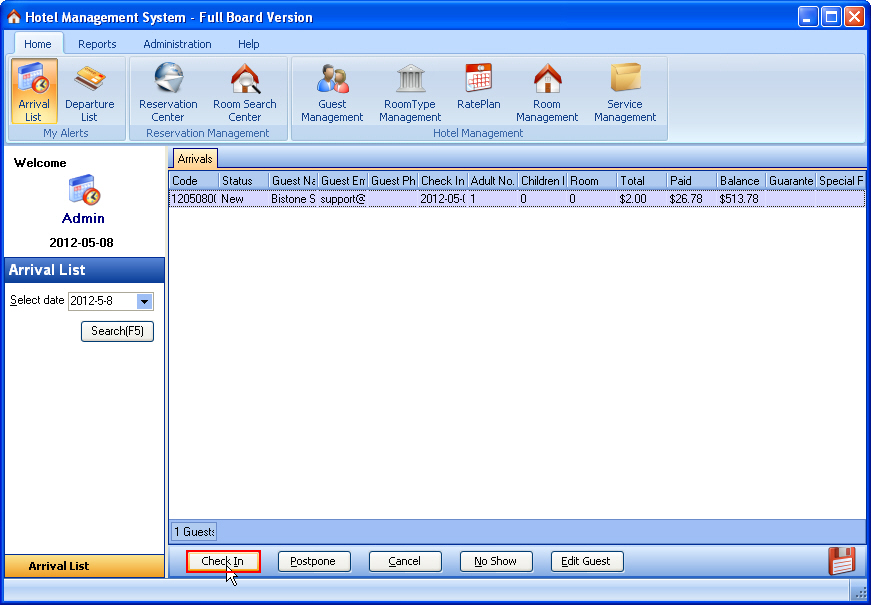Open Service Management
This screenshot has height=605, width=871.
click(625, 91)
